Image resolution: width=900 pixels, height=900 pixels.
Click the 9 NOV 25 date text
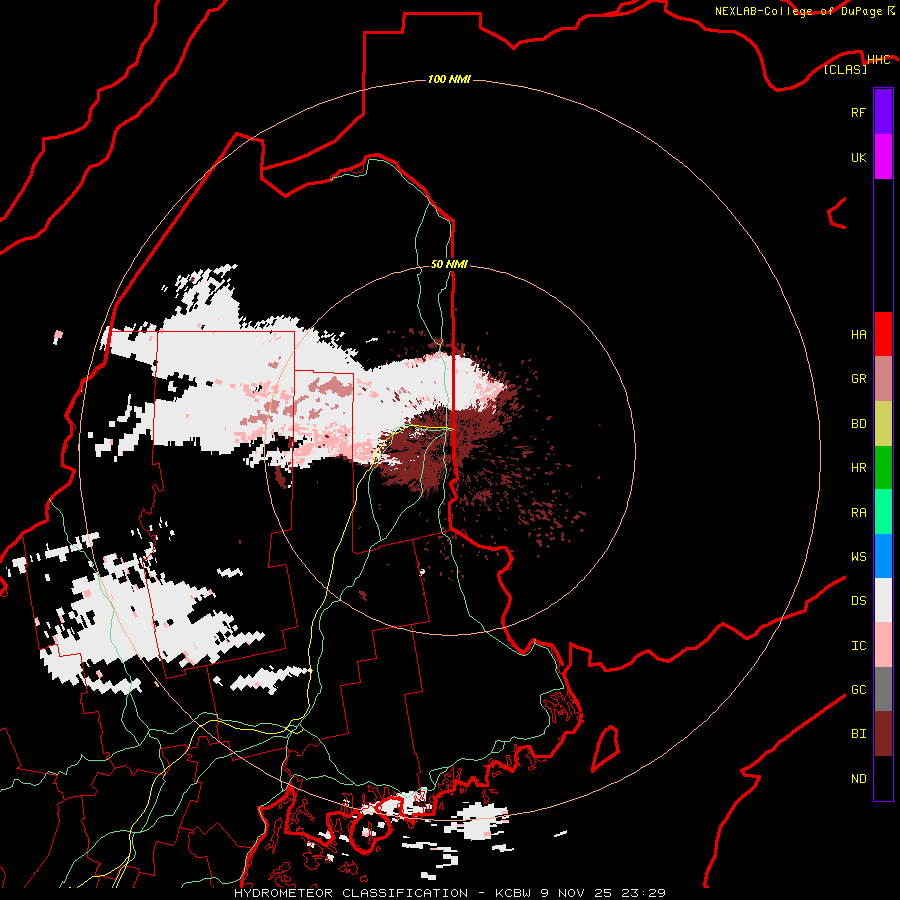576,893
